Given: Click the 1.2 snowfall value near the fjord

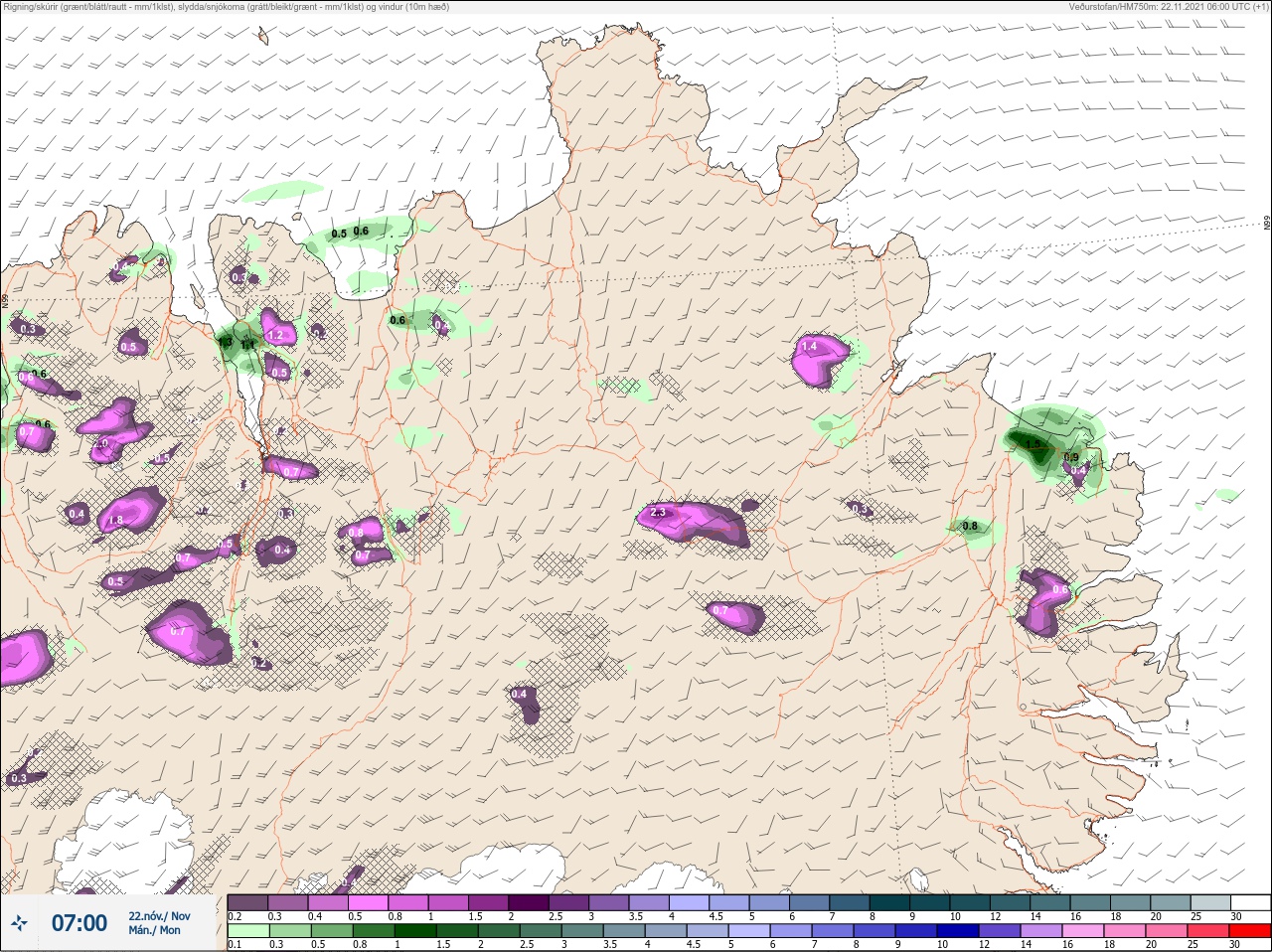Looking at the screenshot, I should (x=276, y=336).
